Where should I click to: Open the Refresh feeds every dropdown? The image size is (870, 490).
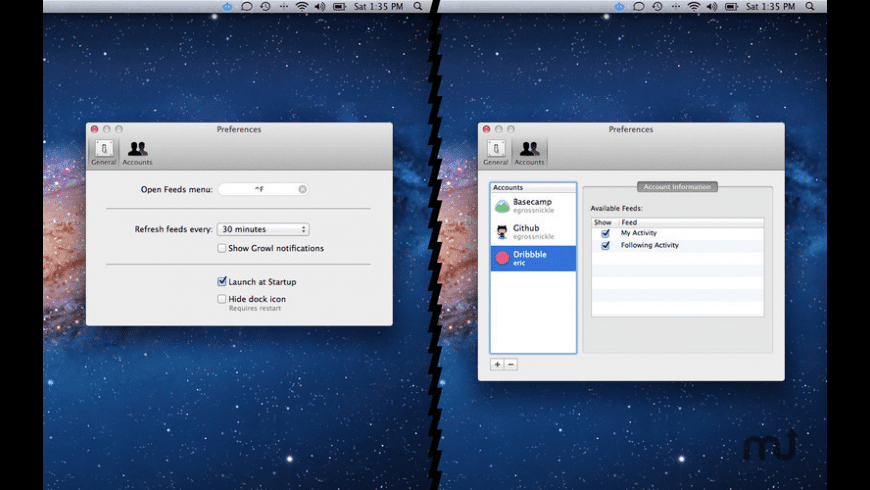tap(263, 229)
